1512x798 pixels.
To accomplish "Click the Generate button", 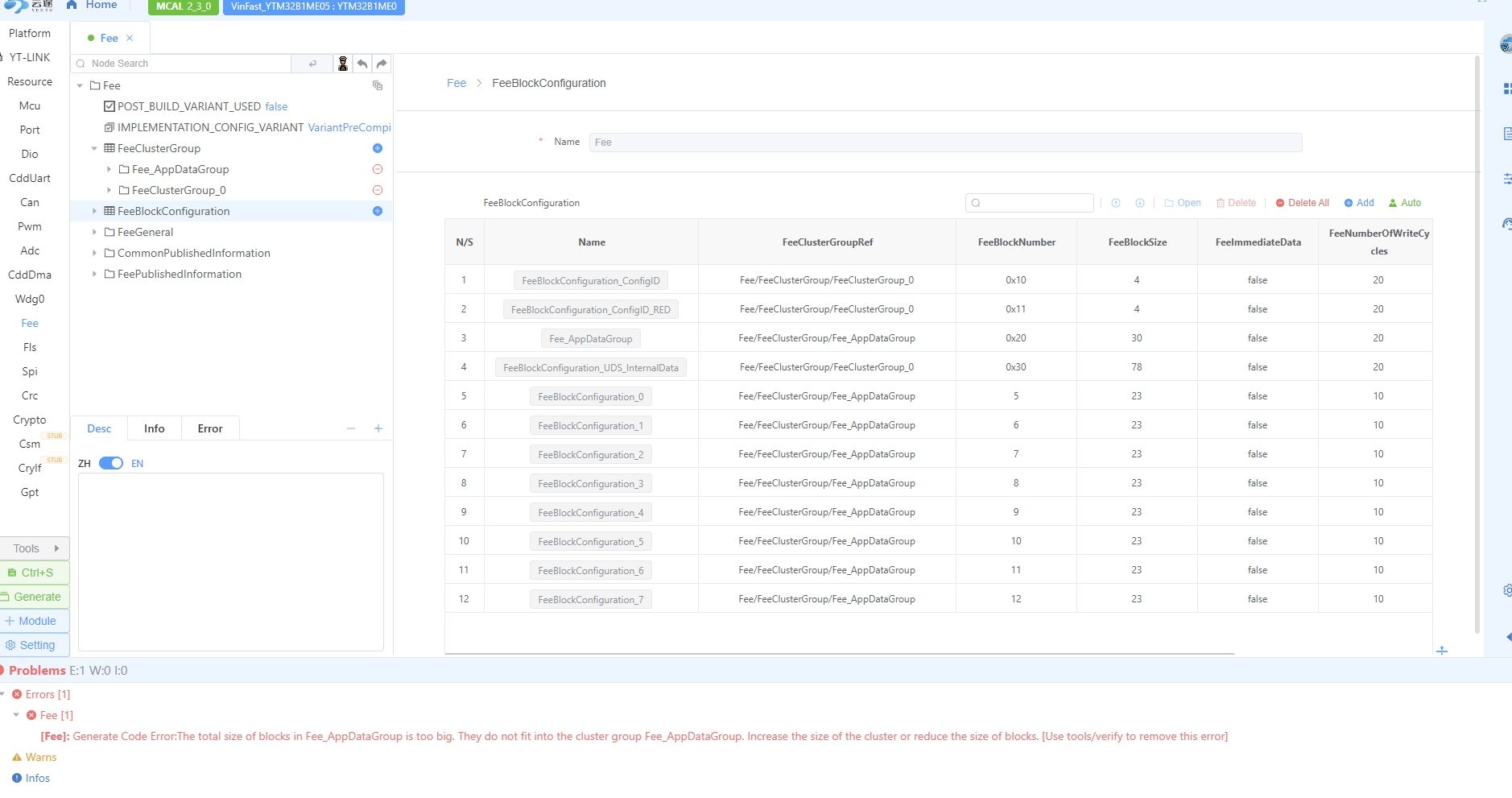I will (35, 597).
